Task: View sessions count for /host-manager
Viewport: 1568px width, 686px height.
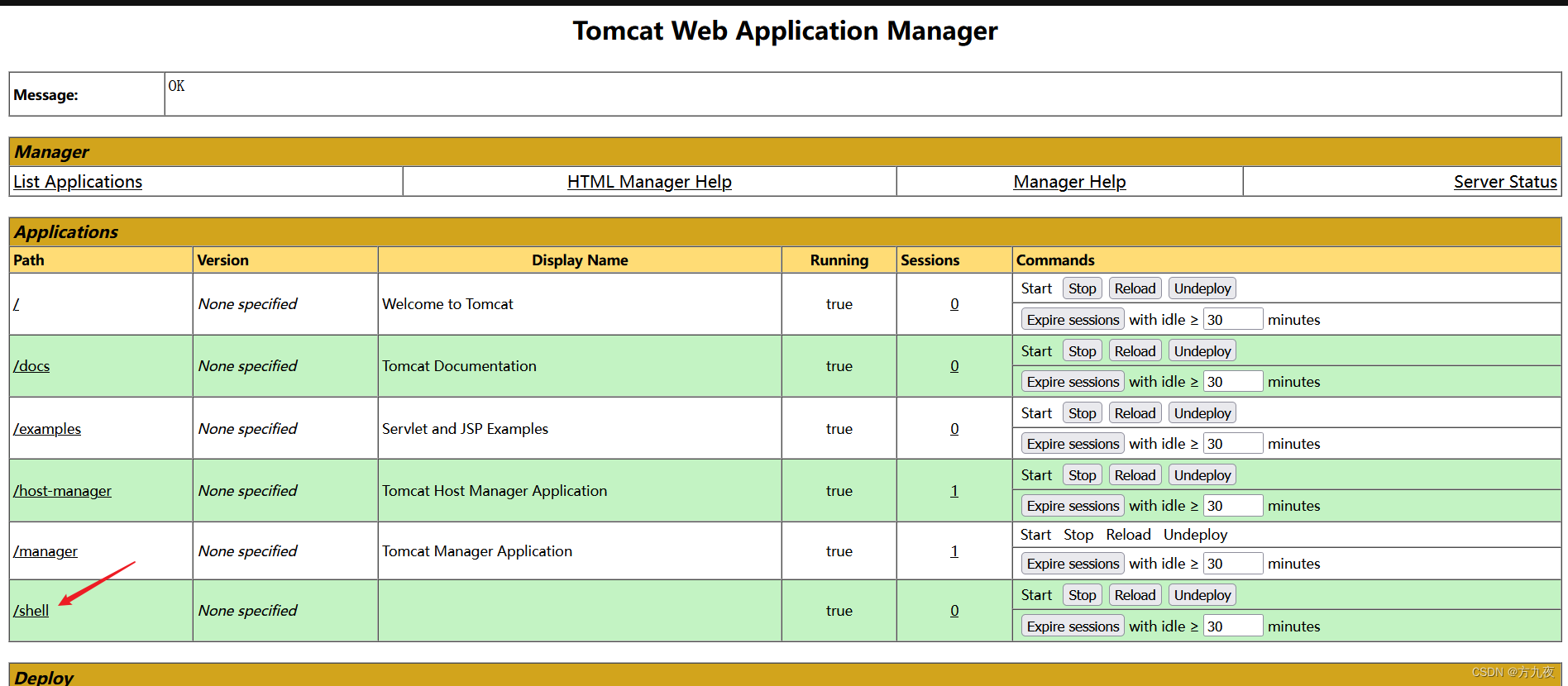Action: (x=954, y=491)
